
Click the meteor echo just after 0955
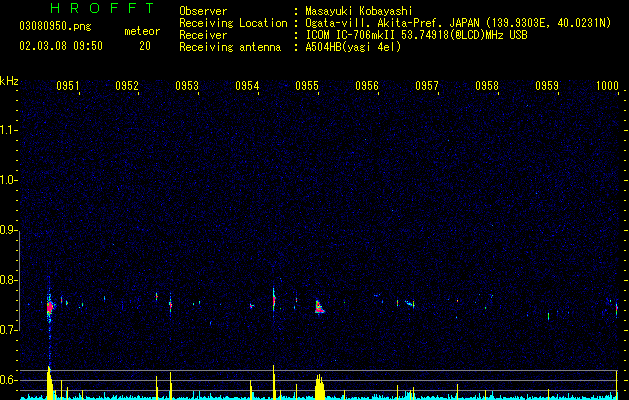click(319, 307)
